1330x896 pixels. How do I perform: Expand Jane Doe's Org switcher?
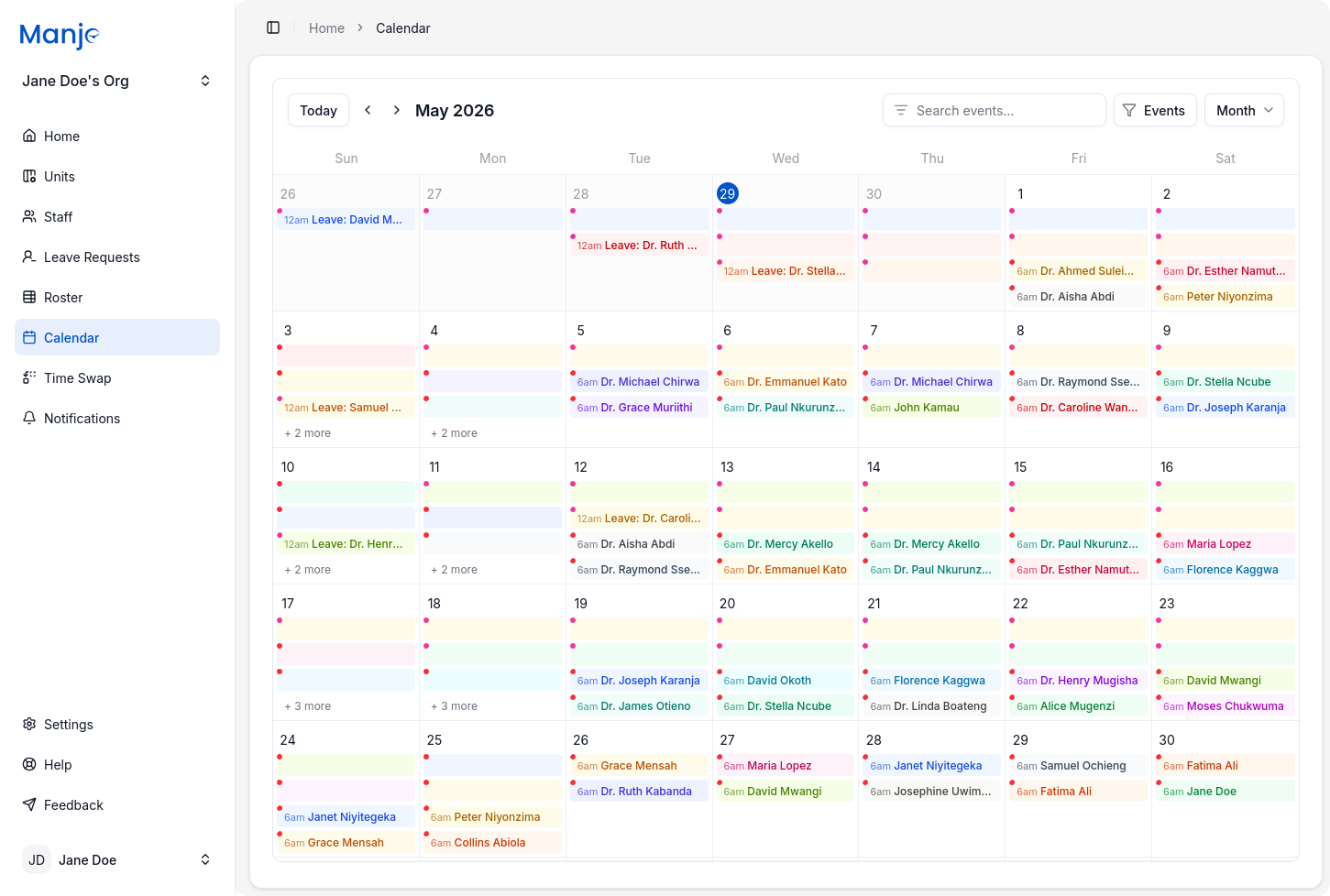click(x=117, y=81)
